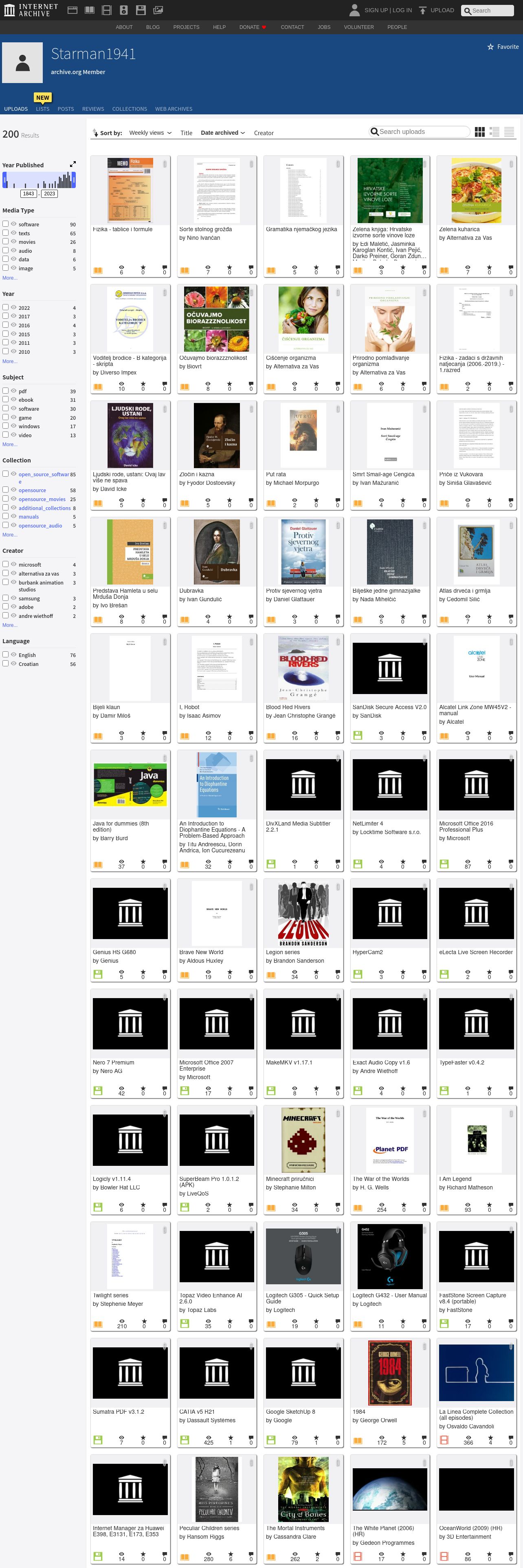Click the top bar Search field
Screen dimensions: 523x1568
488,10
